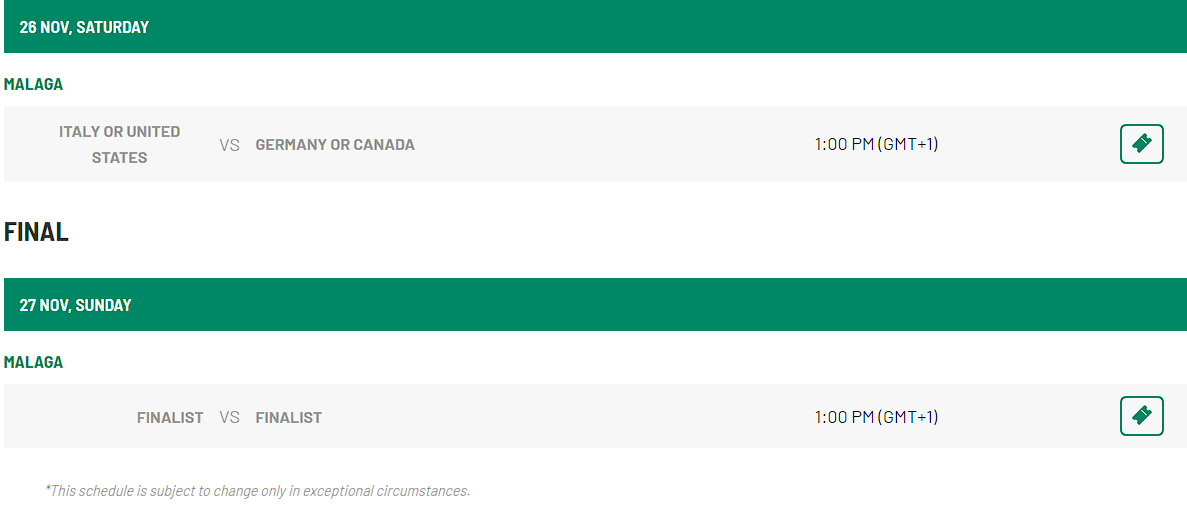Select the right FINALIST team placeholder
Viewport: 1187px width, 530px height.
click(288, 417)
